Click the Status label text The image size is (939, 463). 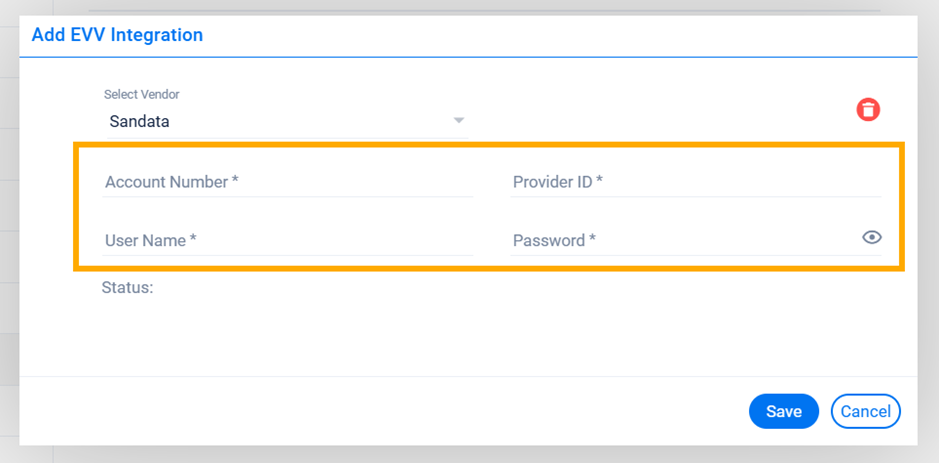127,288
